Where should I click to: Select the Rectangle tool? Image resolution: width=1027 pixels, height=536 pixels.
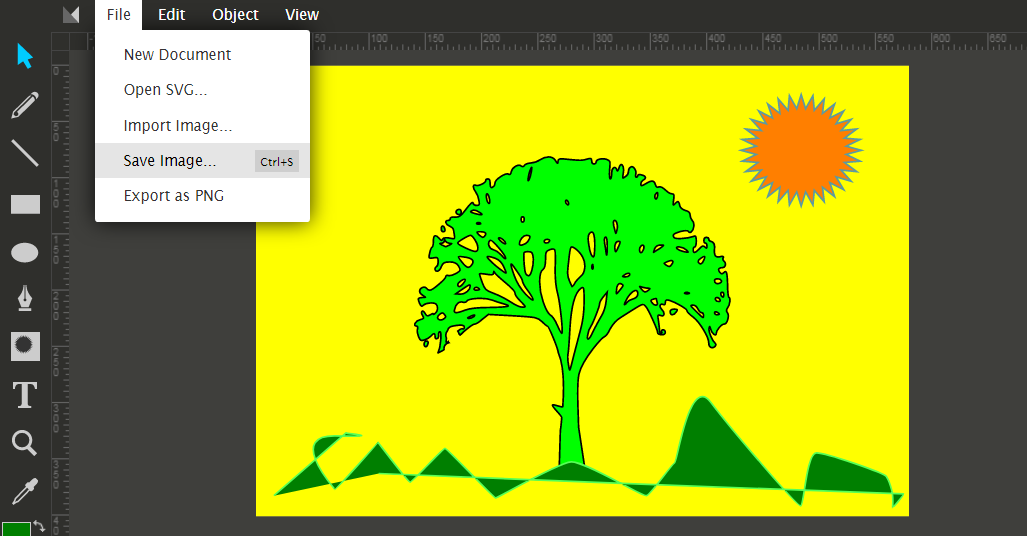pyautogui.click(x=25, y=204)
